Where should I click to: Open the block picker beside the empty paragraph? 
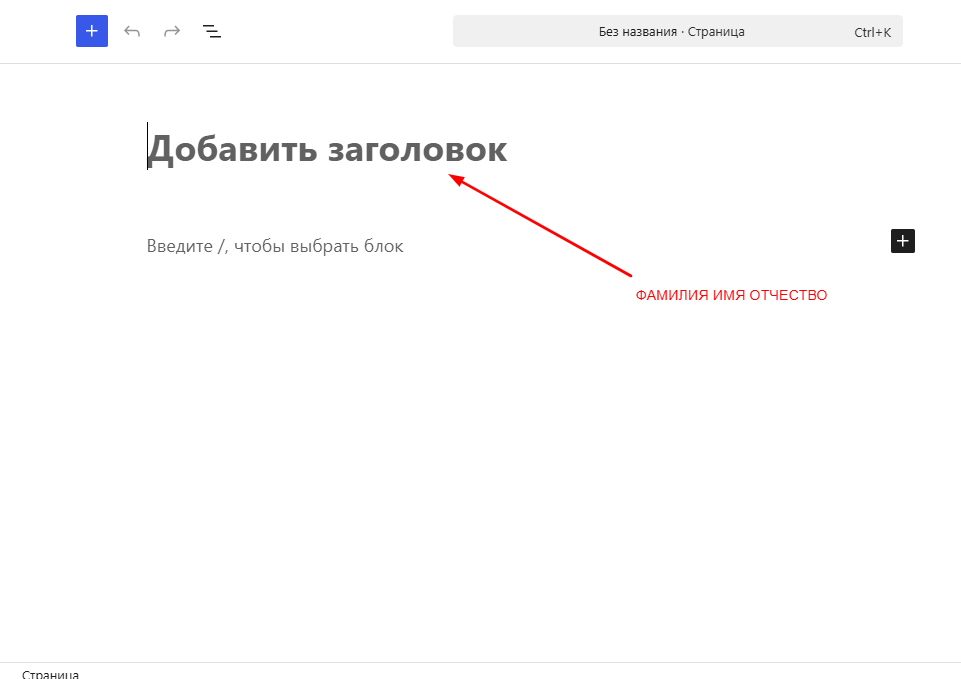pyautogui.click(x=902, y=241)
